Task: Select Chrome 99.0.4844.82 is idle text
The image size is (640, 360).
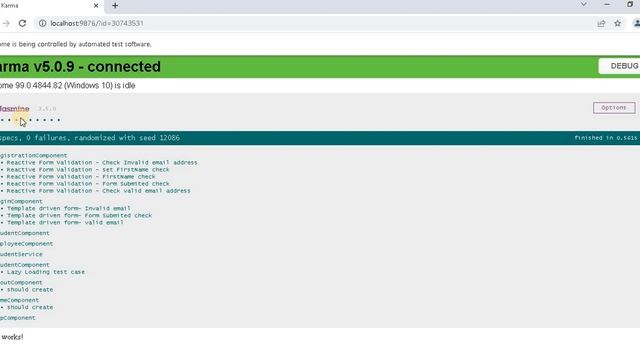Action: [67, 86]
